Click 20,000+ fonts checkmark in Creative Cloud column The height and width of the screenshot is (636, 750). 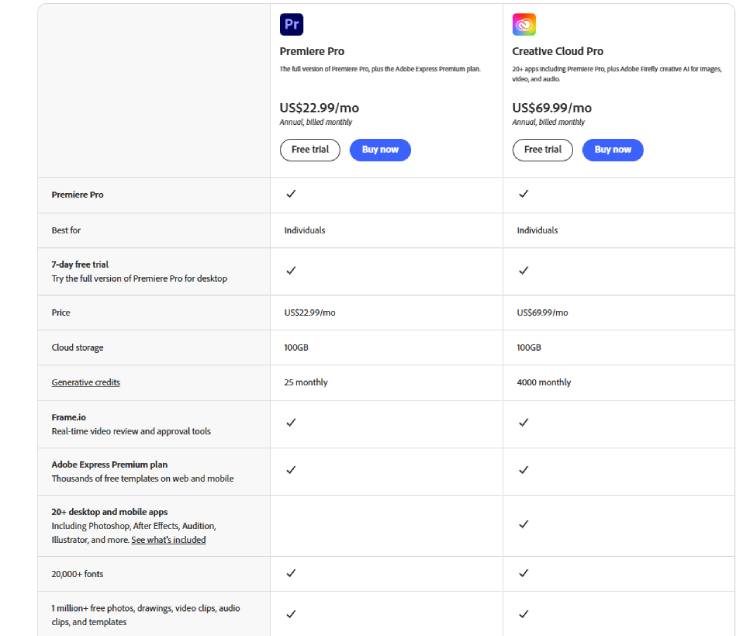524,573
